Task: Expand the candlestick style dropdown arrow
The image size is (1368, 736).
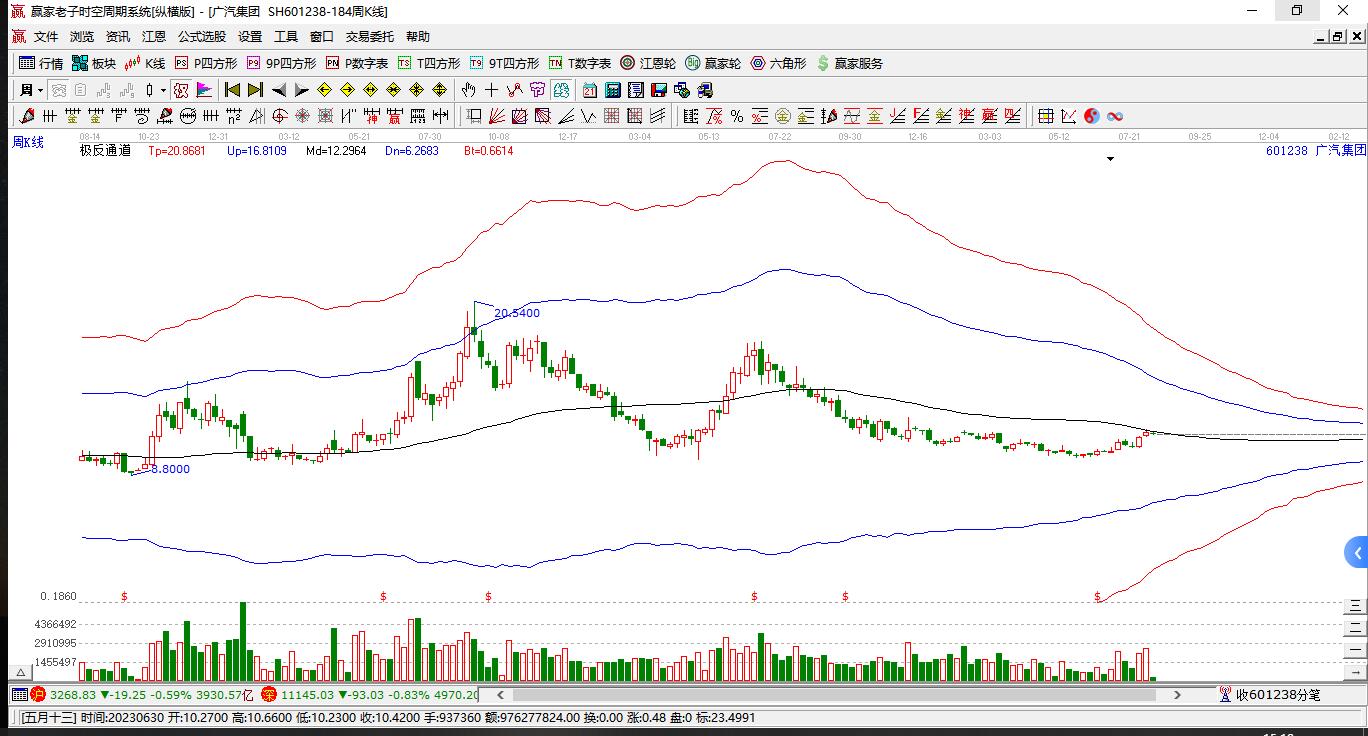Action: 164,90
